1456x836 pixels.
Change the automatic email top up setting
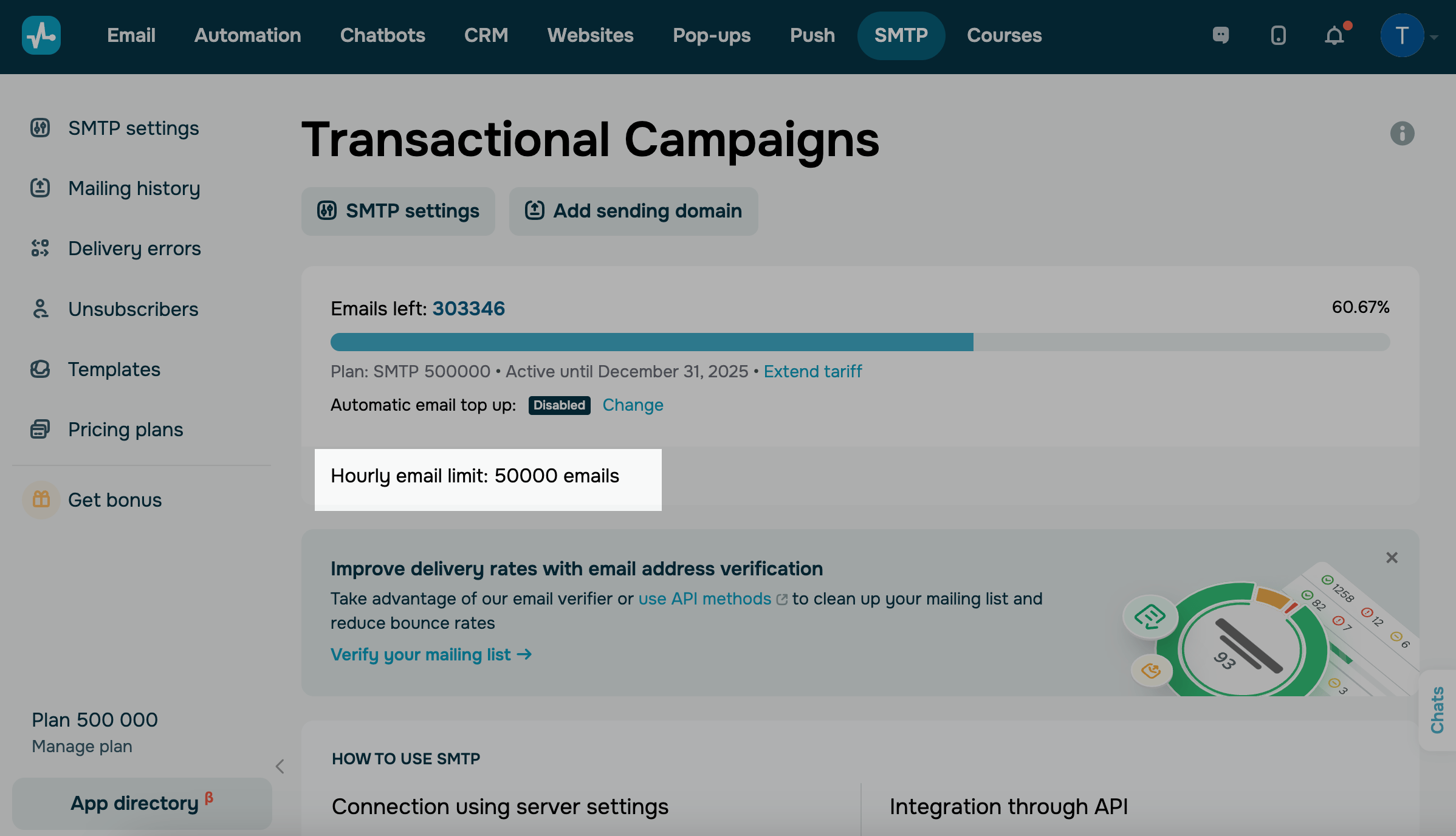point(633,405)
